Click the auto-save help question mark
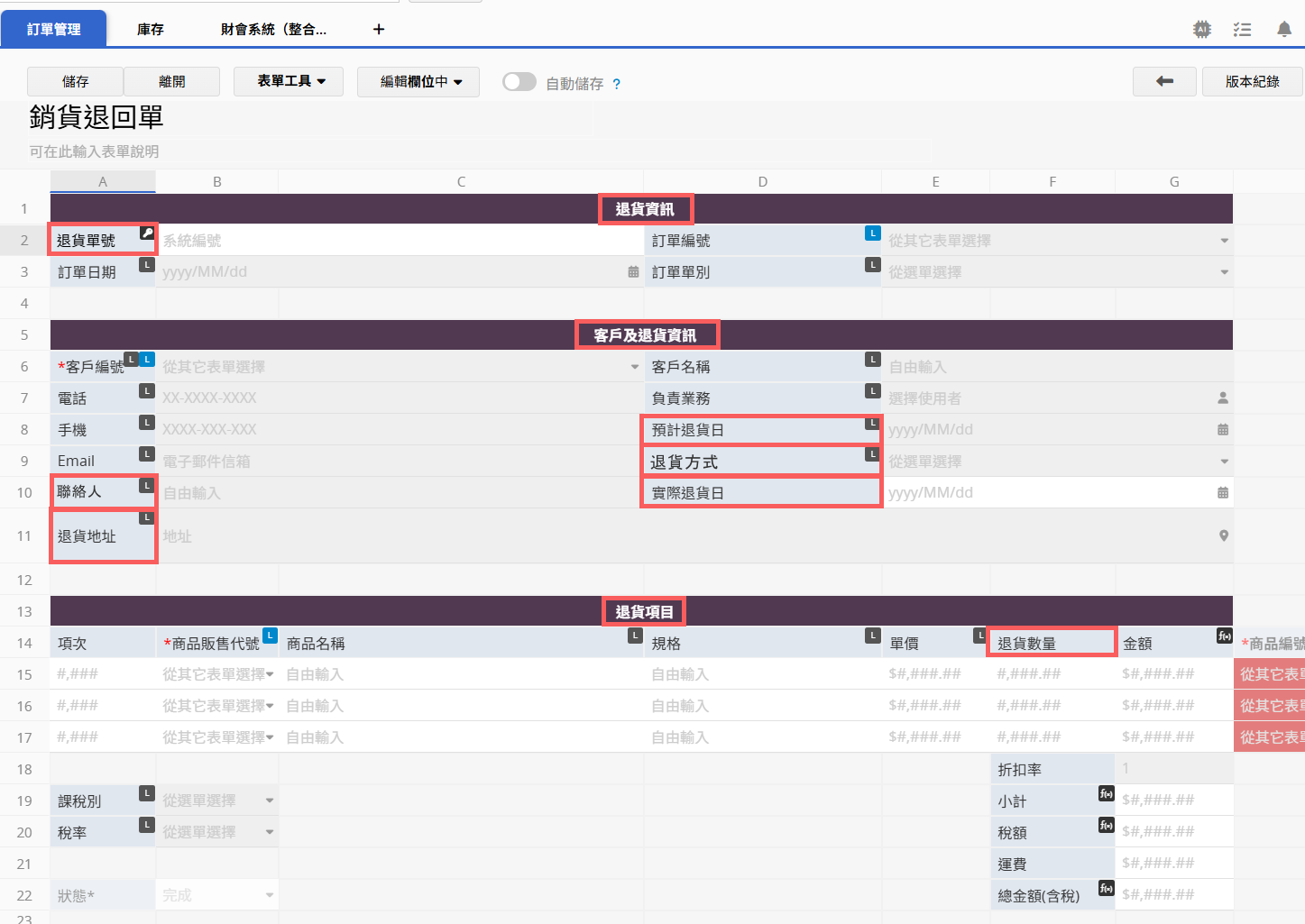The width and height of the screenshot is (1305, 924). pos(616,84)
